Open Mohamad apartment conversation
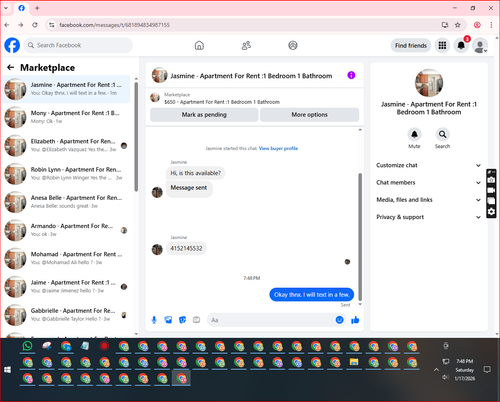 coord(66,258)
